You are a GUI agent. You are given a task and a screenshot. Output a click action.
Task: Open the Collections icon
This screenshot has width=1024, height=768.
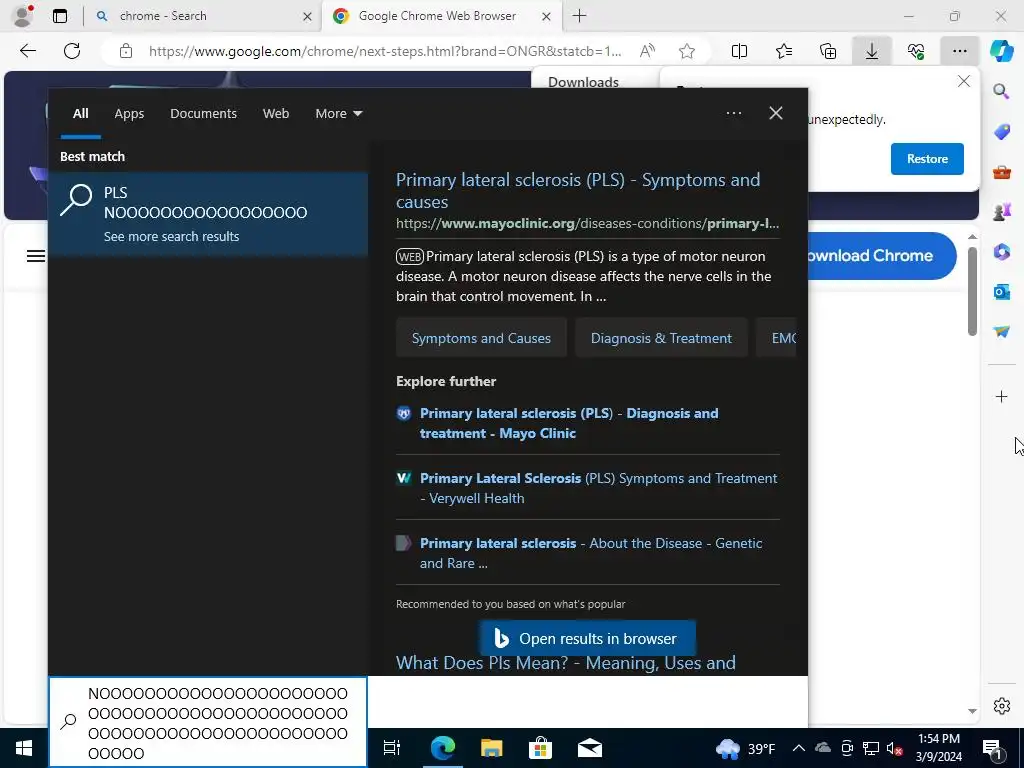tap(828, 51)
